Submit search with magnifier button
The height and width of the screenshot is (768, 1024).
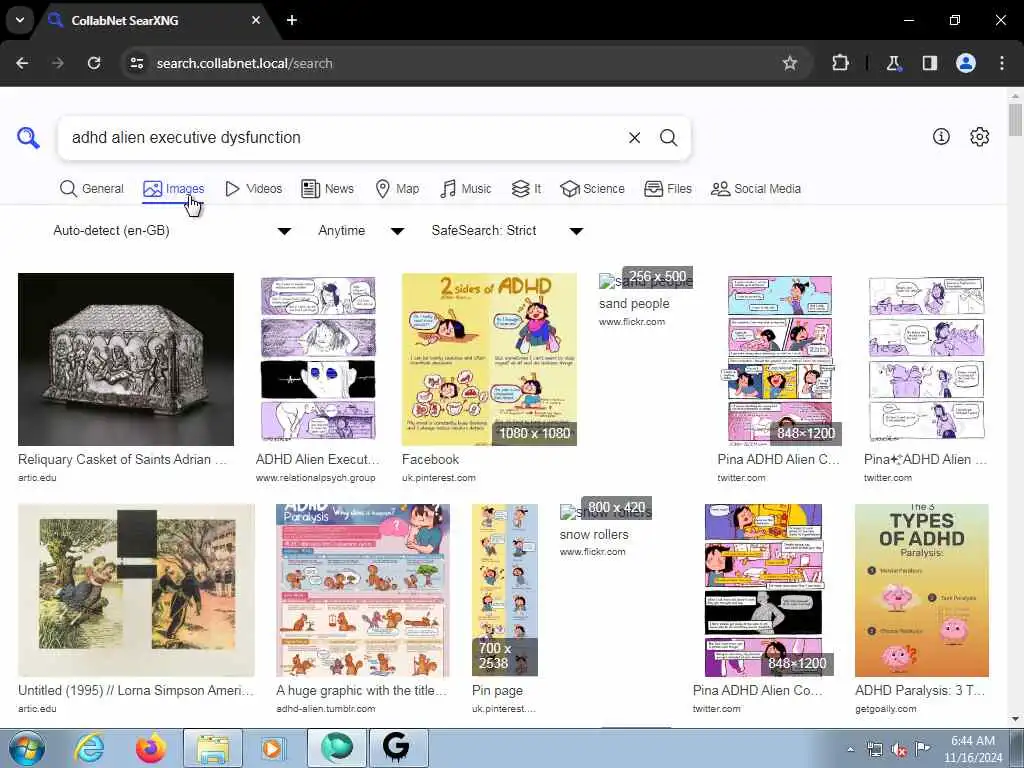[668, 138]
